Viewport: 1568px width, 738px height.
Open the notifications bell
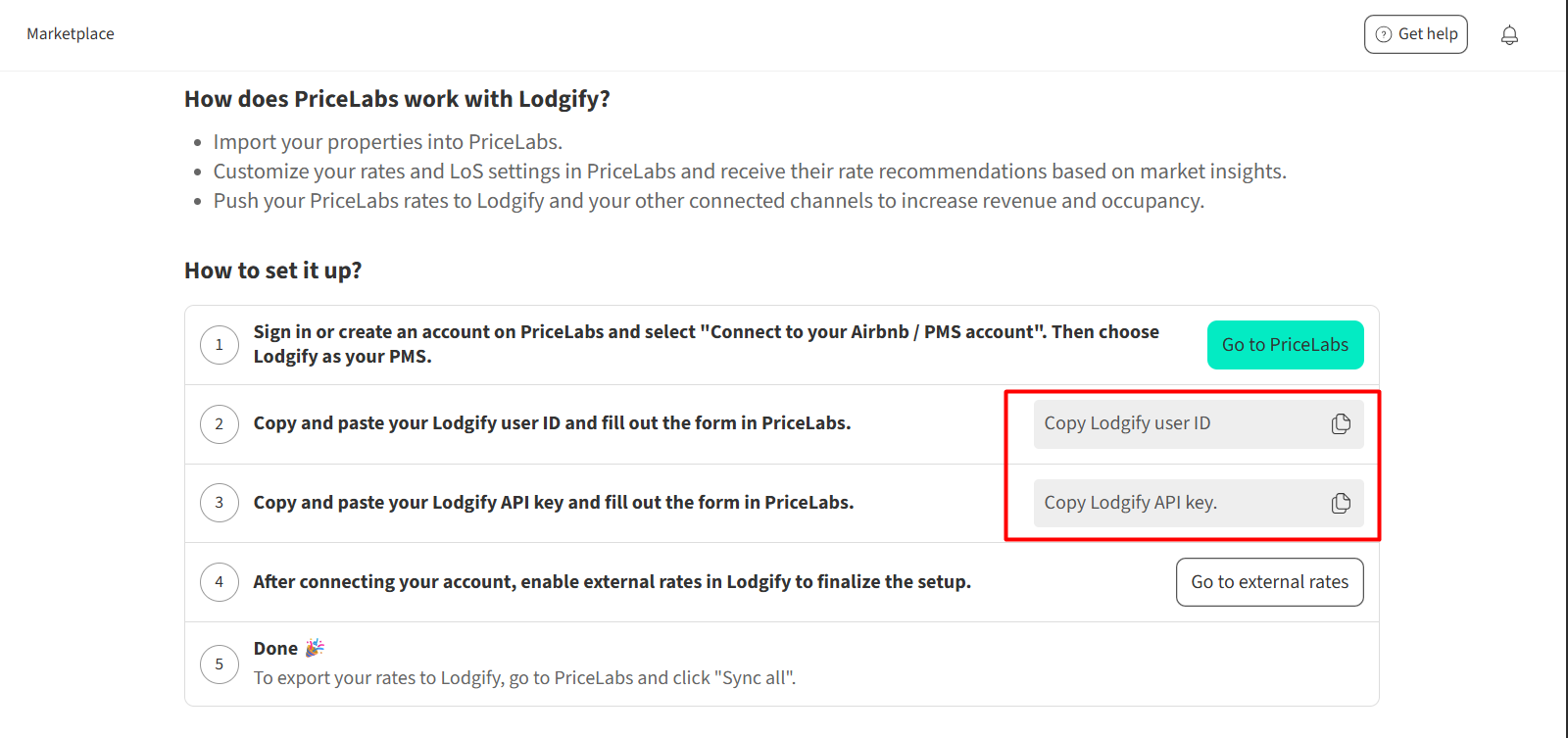[1509, 35]
